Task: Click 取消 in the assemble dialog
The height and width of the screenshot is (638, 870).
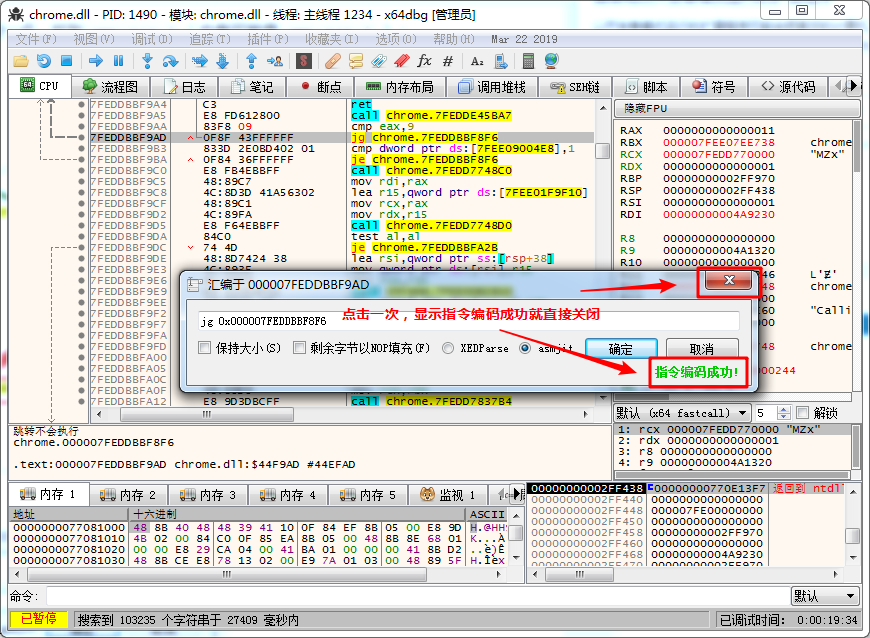Action: click(702, 348)
